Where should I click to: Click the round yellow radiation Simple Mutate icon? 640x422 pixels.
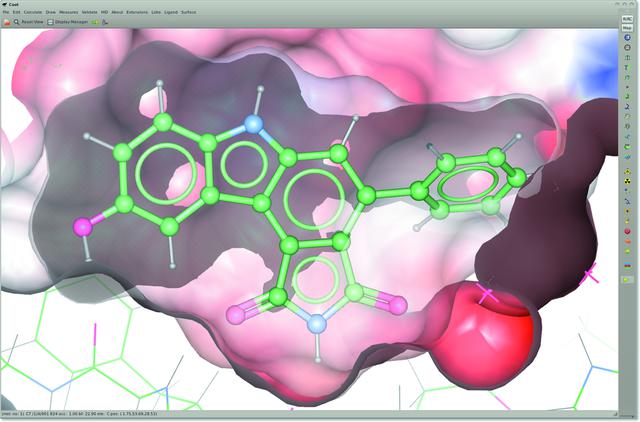click(x=627, y=181)
